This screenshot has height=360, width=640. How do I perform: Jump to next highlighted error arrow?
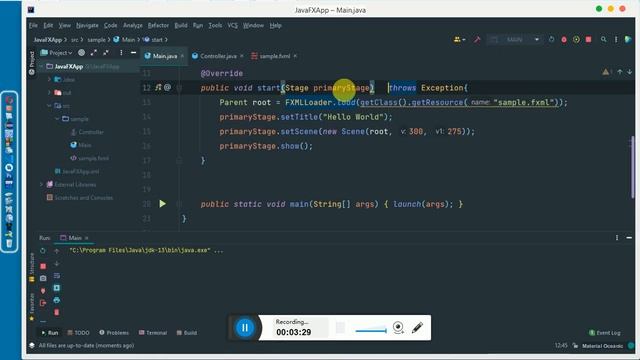(629, 72)
